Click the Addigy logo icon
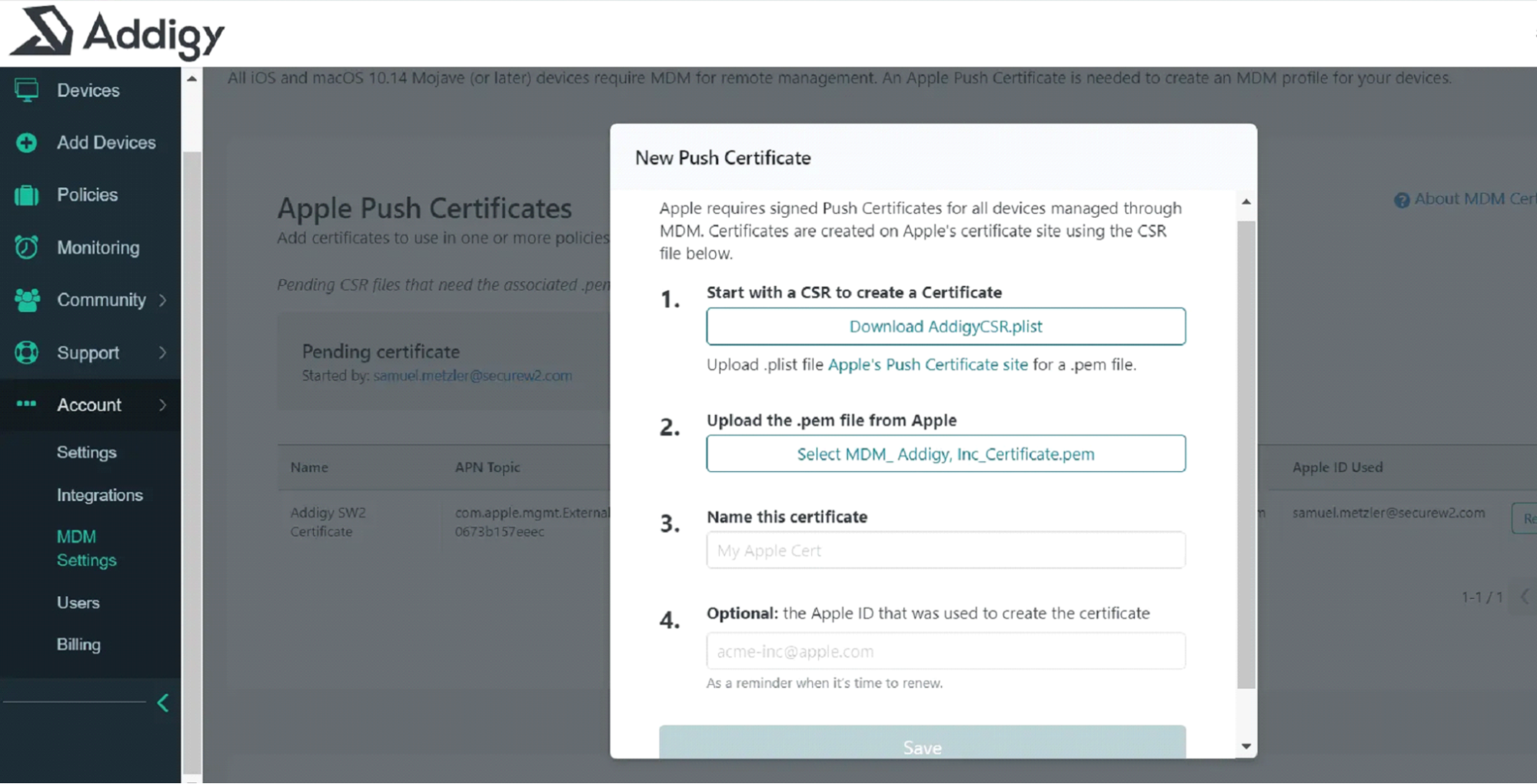 (x=43, y=32)
